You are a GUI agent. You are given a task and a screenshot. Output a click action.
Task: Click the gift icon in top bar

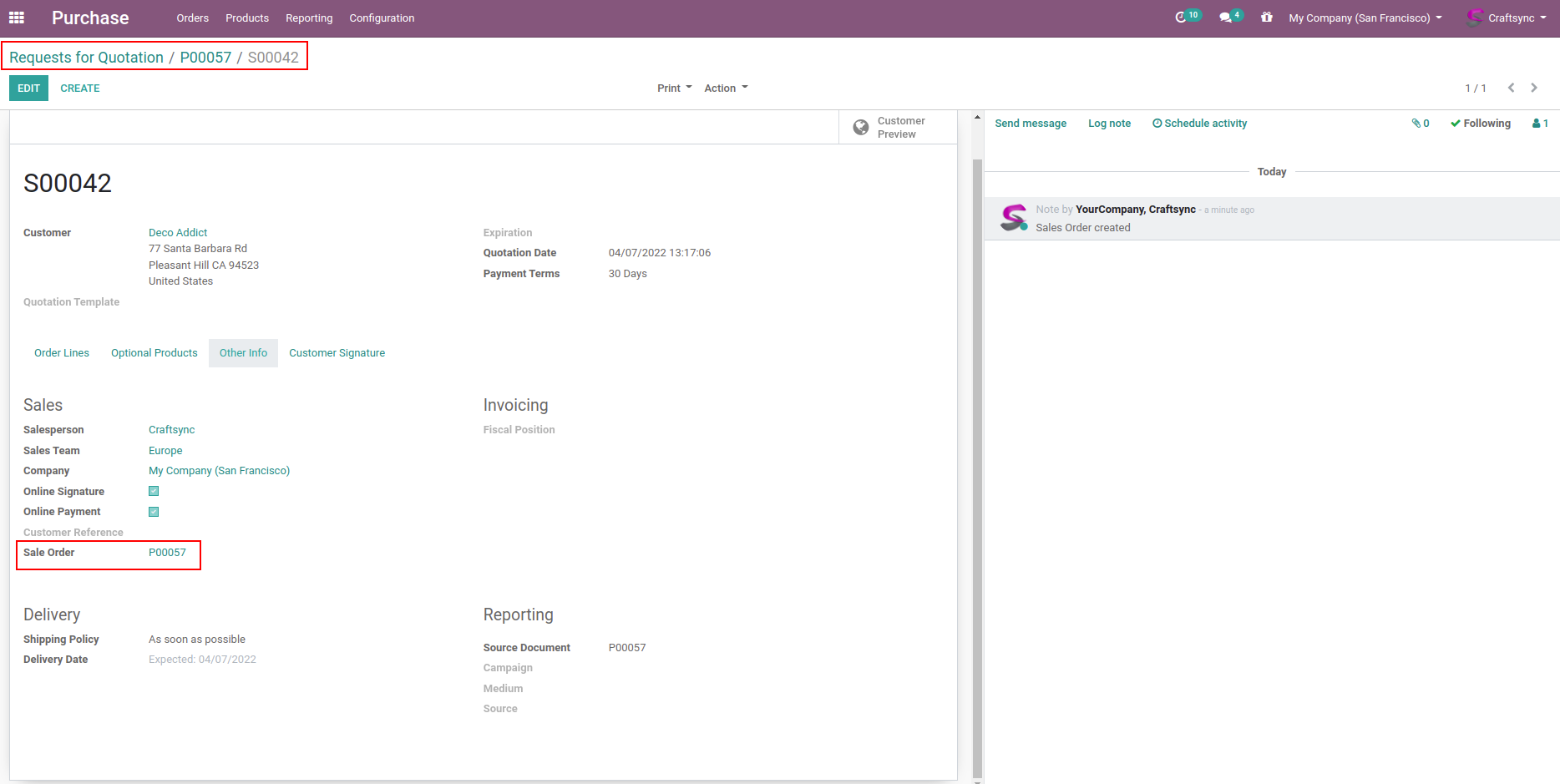1267,18
